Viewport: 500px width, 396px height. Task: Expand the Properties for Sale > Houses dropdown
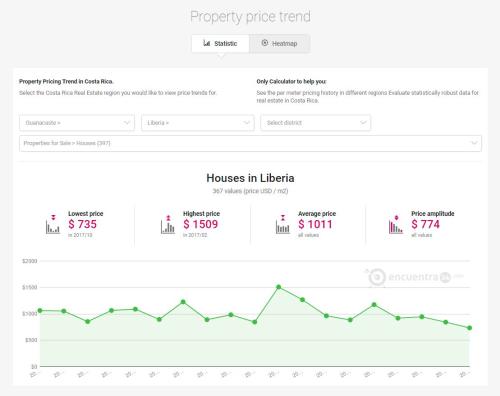pyautogui.click(x=250, y=143)
